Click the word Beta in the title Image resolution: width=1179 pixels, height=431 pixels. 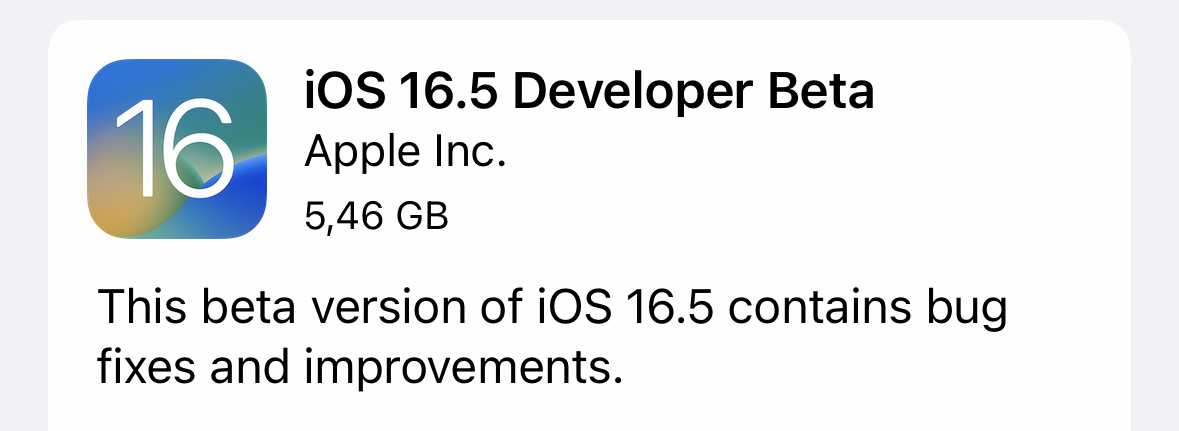(x=820, y=91)
